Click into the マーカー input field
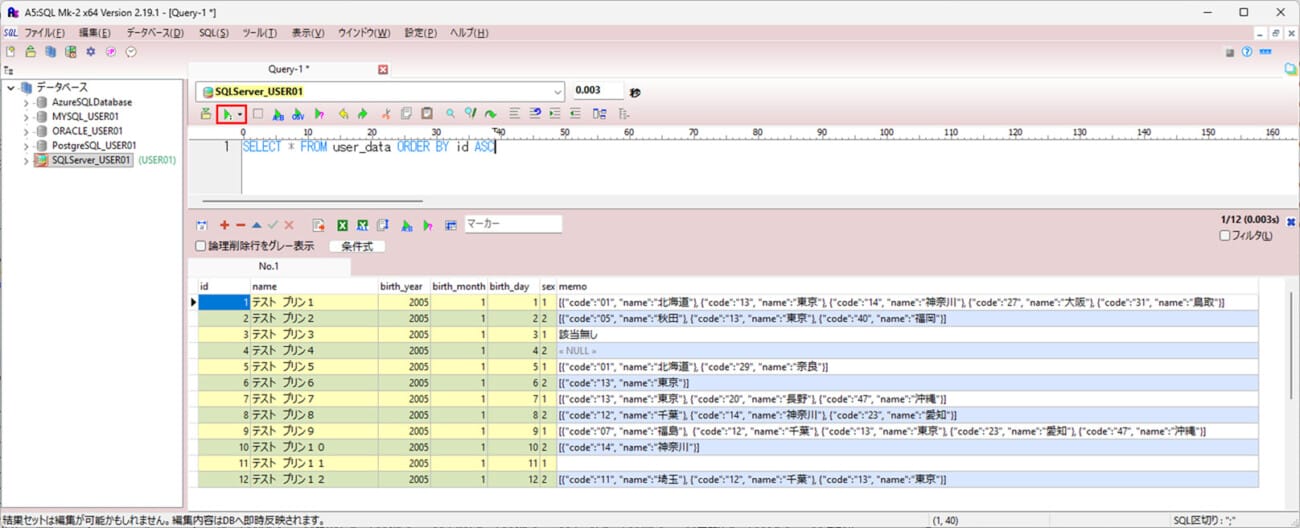The image size is (1300, 528). click(x=512, y=225)
